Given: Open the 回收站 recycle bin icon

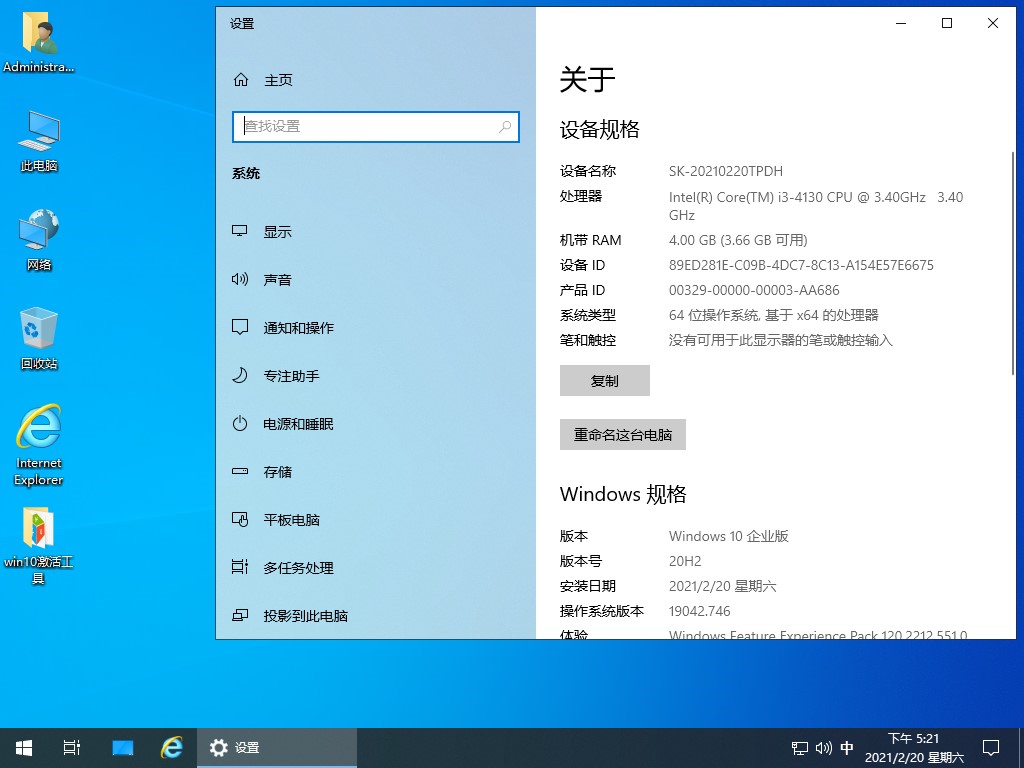Looking at the screenshot, I should [39, 338].
